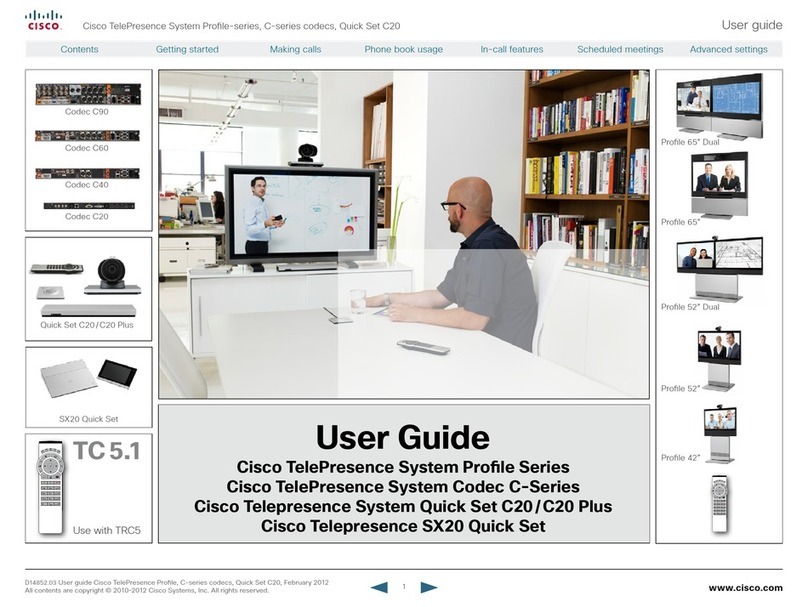Viewport: 808px width, 607px height.
Task: Click 'Cisco TelePresence System Profile Series' title line
Action: coord(403,467)
